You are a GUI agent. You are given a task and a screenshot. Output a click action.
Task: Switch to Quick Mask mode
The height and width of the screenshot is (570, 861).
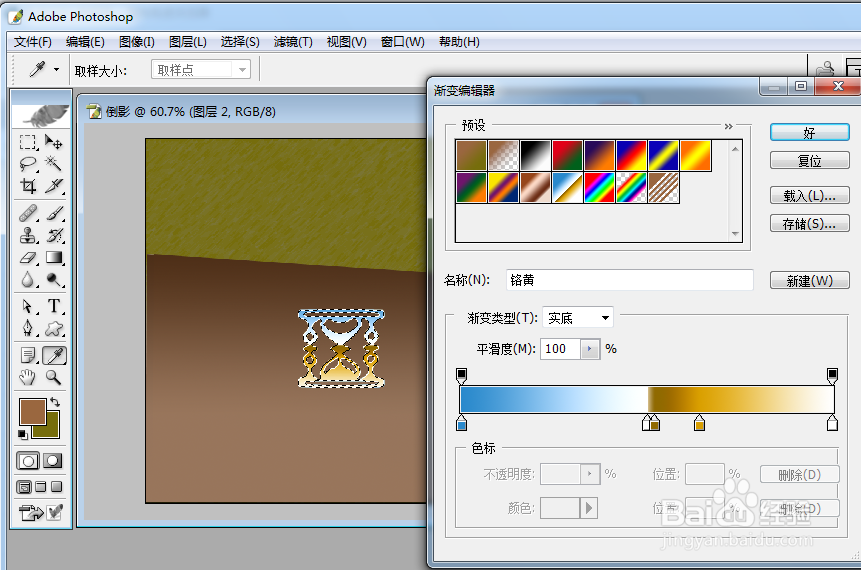53,461
